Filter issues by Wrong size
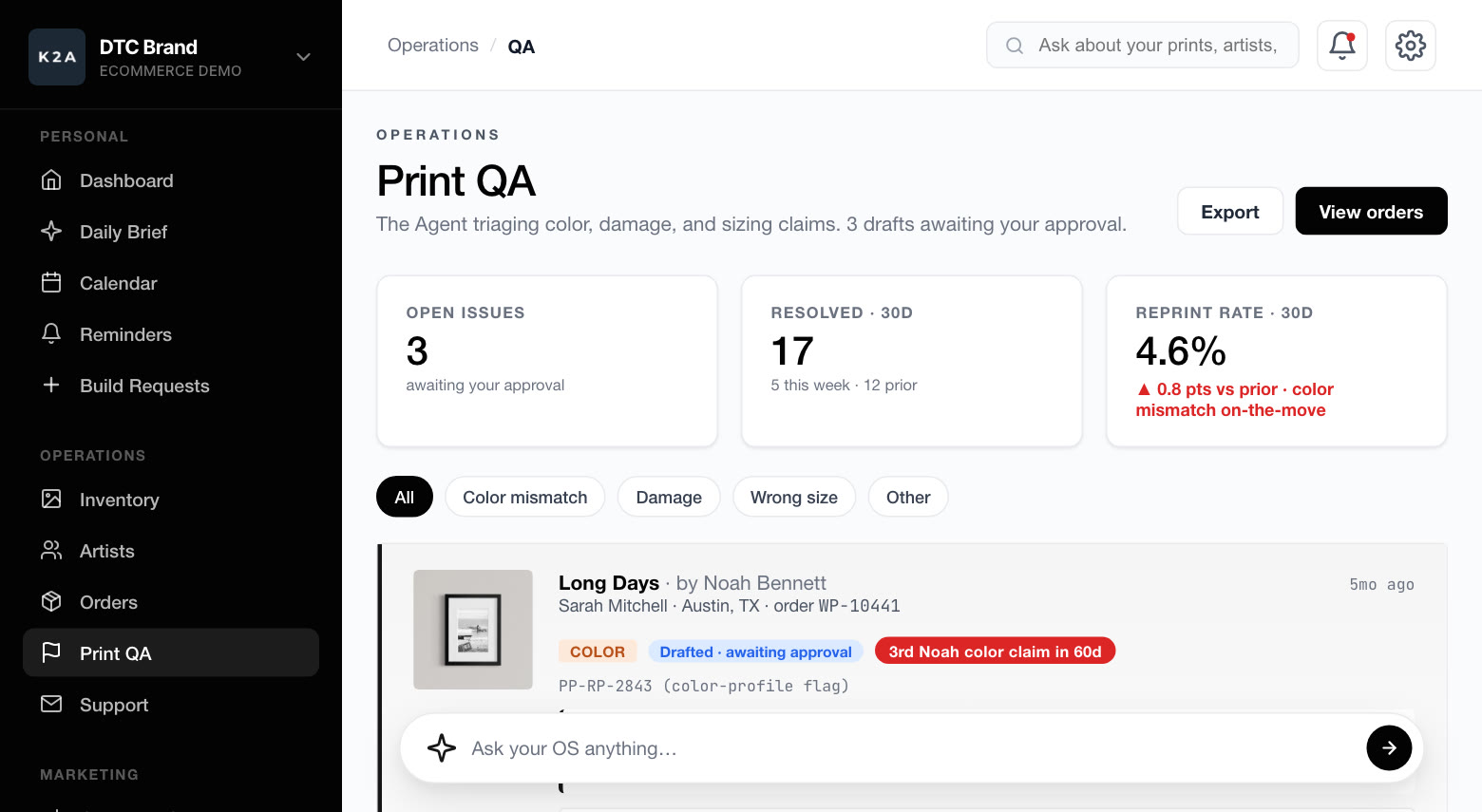The height and width of the screenshot is (812, 1482). click(x=794, y=497)
